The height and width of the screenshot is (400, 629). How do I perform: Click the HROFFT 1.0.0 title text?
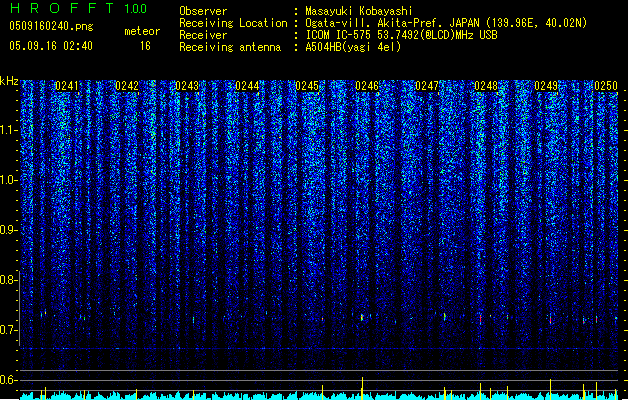click(79, 8)
